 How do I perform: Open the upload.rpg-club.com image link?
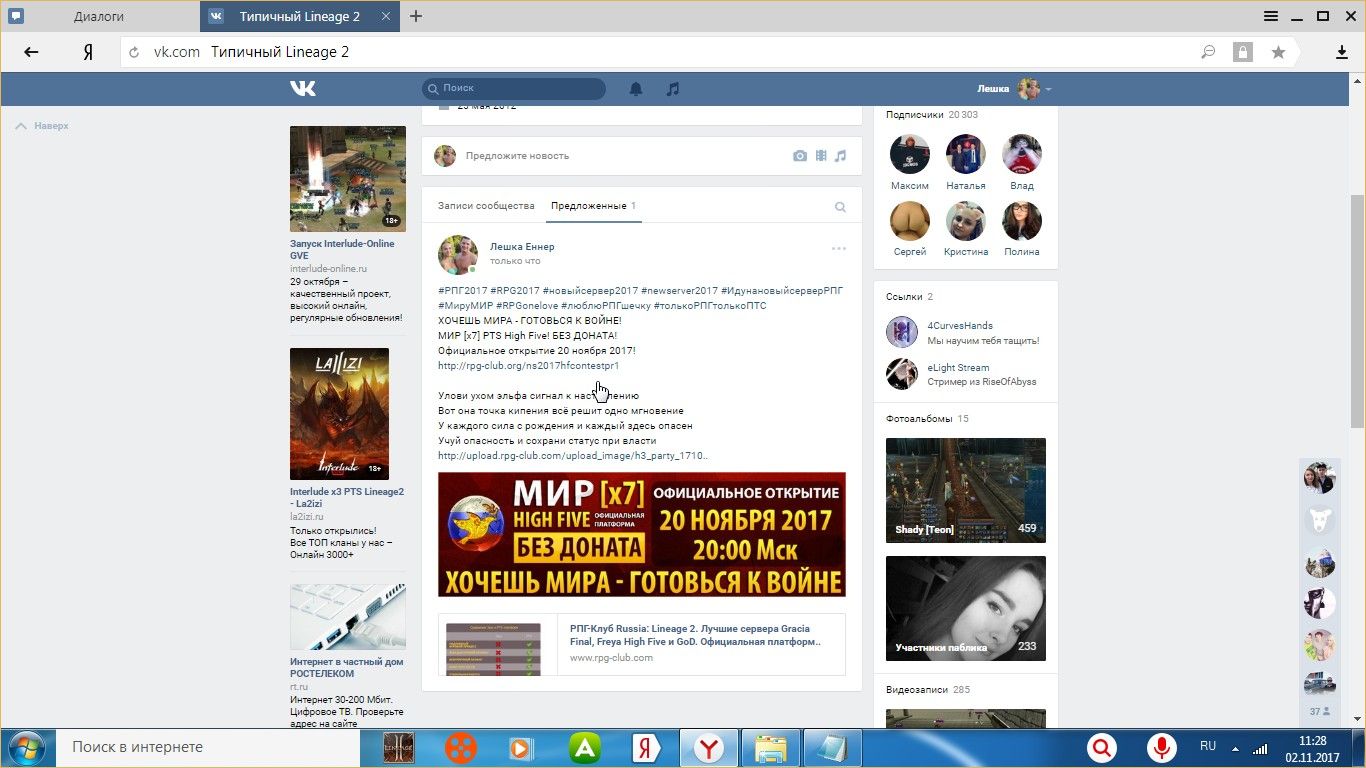[x=573, y=456]
